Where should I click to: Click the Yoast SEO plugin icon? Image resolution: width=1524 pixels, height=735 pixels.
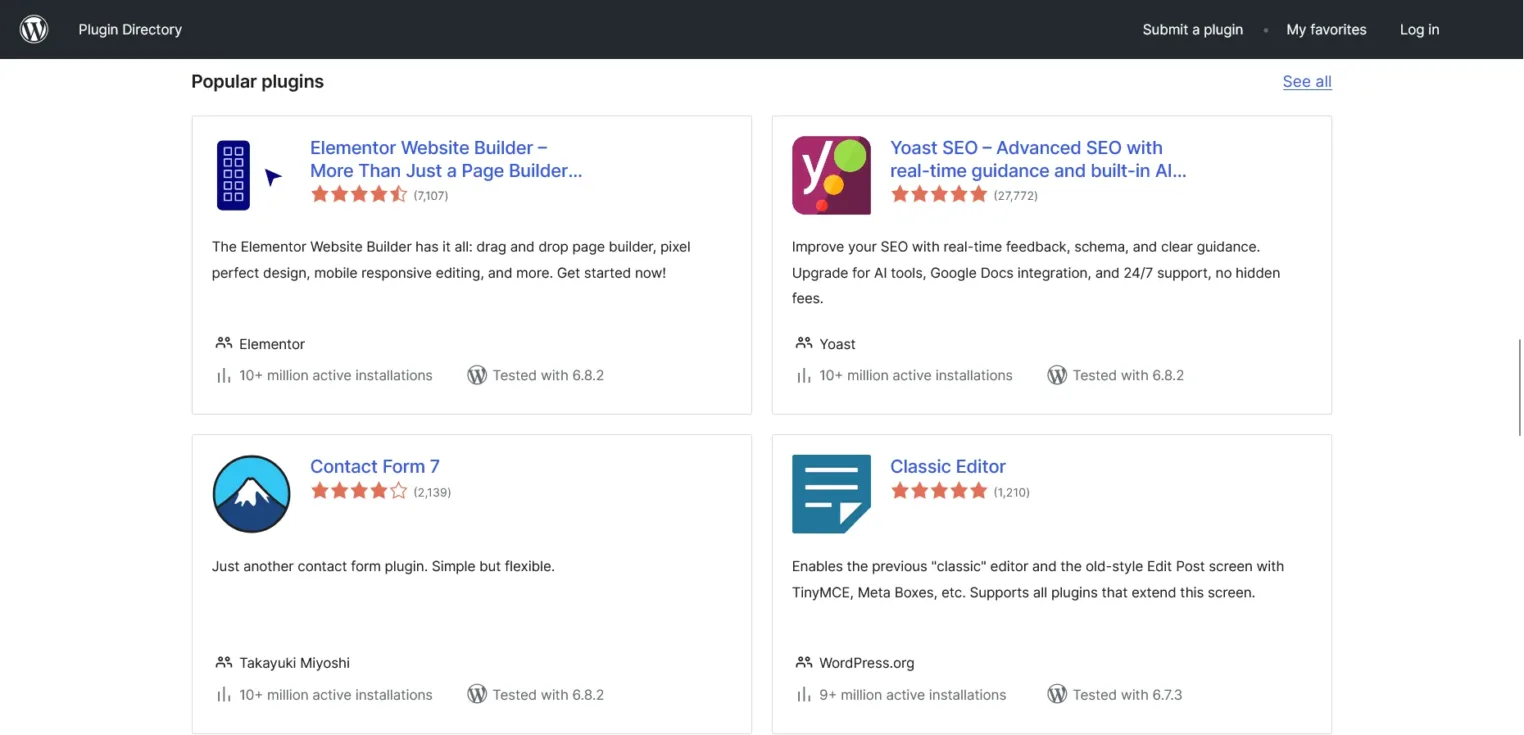(831, 175)
